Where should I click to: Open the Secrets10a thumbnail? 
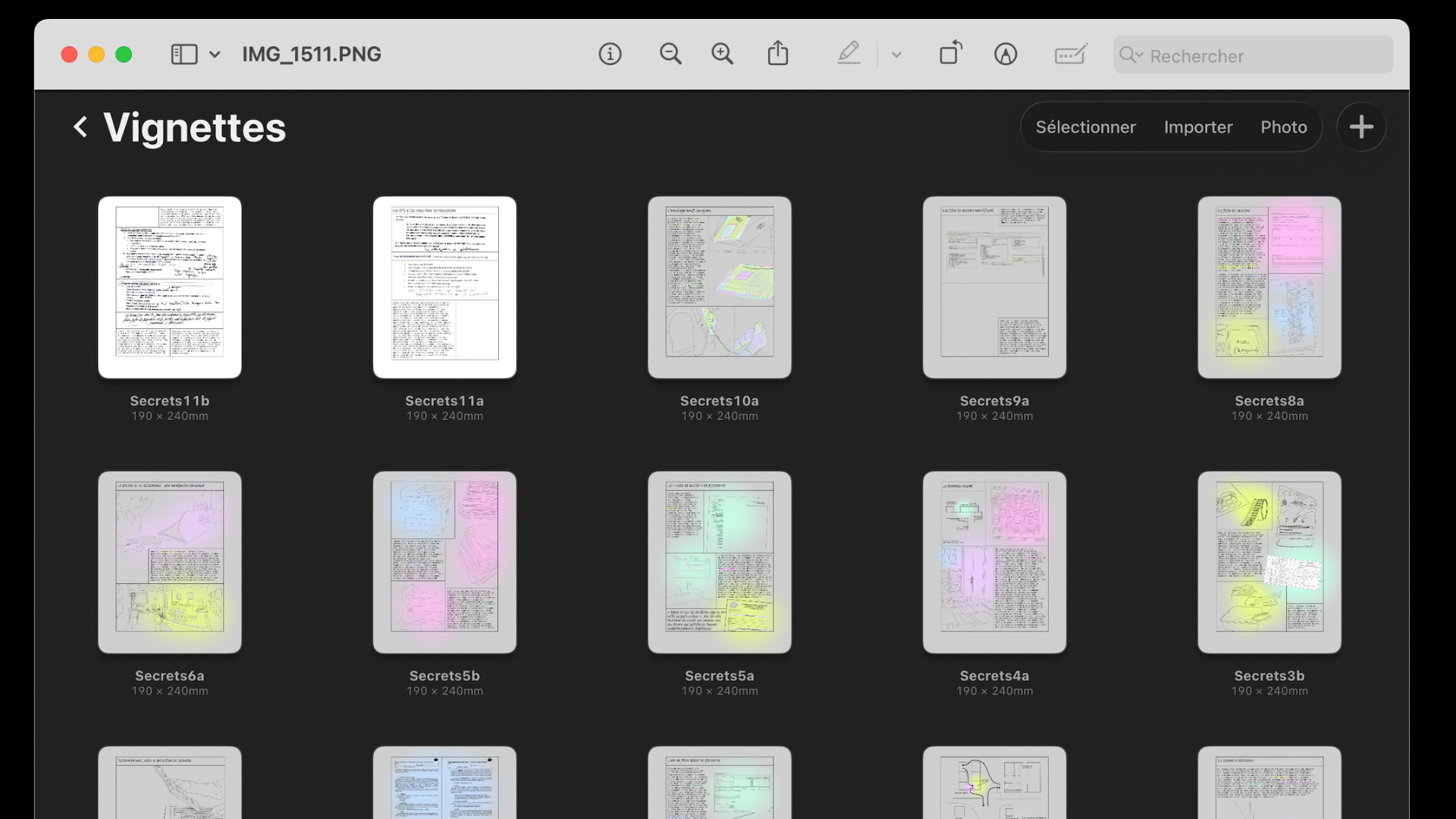pyautogui.click(x=719, y=287)
